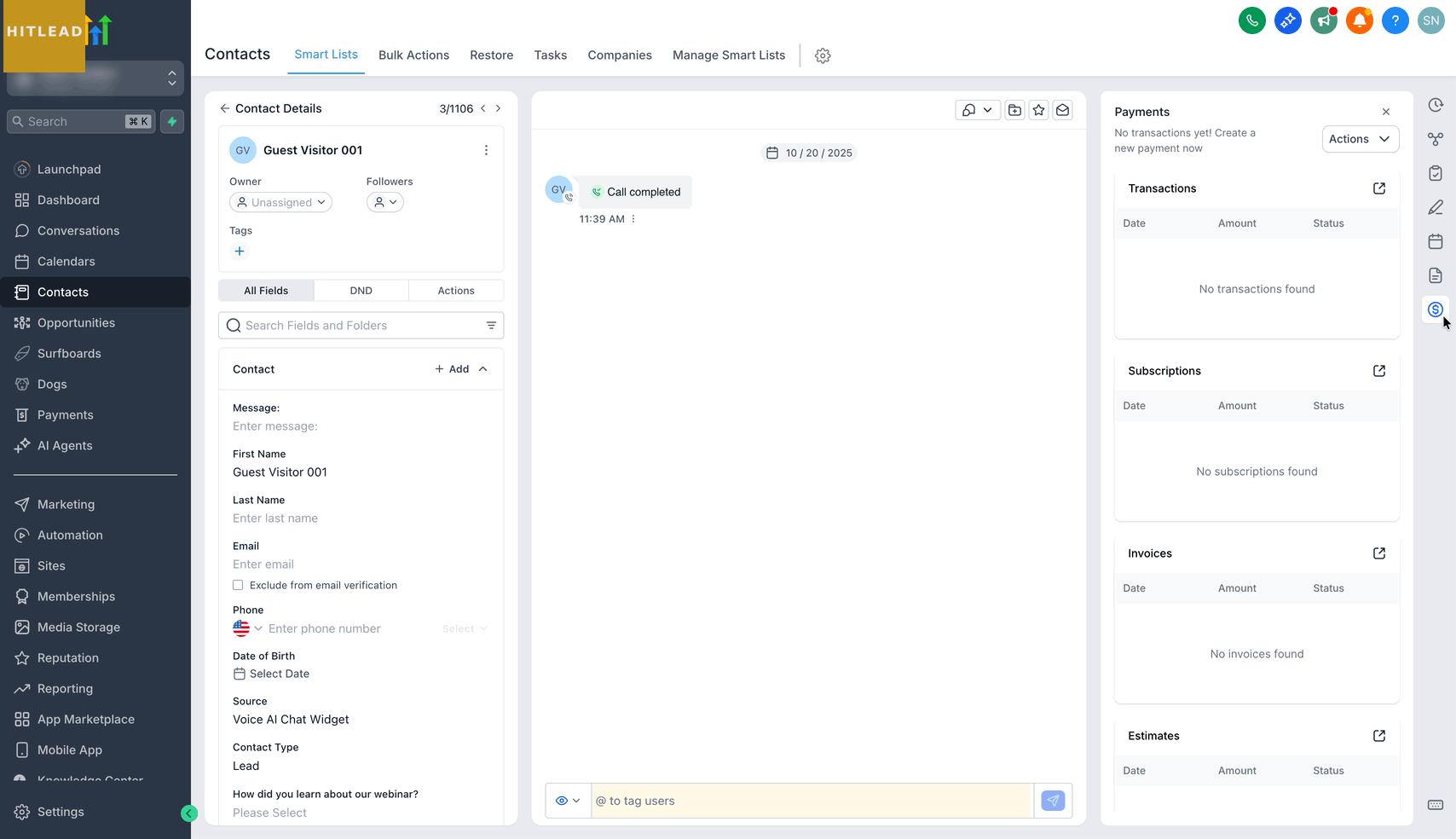Open Subscriptions in new window
1456x839 pixels.
1379,371
